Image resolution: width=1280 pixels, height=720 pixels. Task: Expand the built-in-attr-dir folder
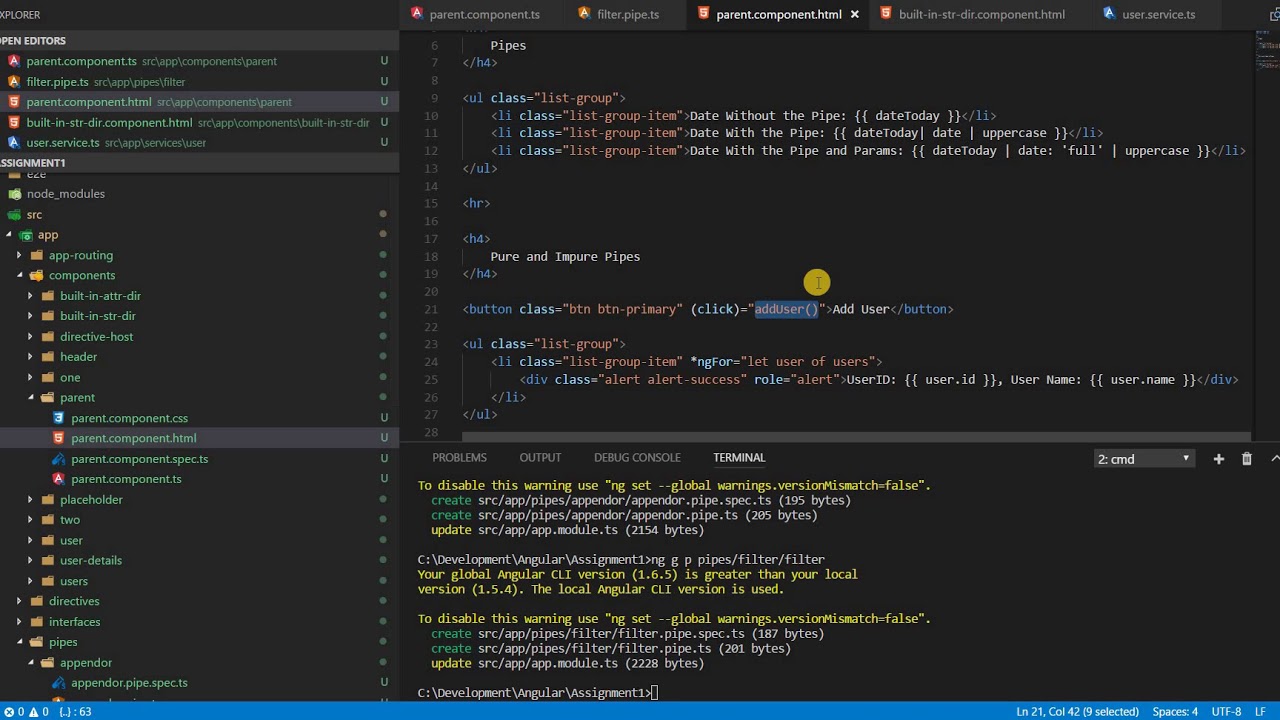click(x=30, y=296)
